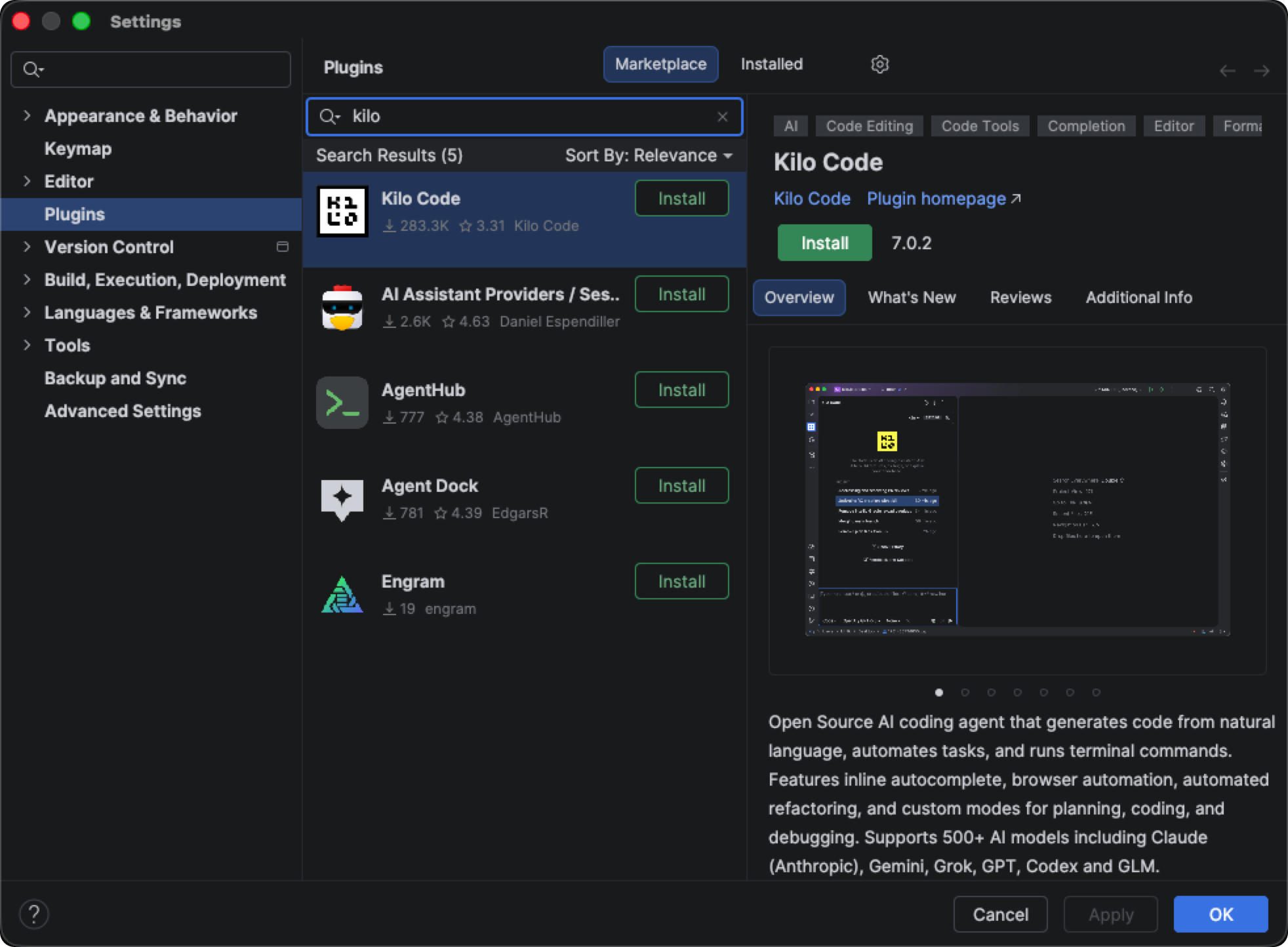The height and width of the screenshot is (947, 1288).
Task: Click the Kilo Code plugin logo icon
Action: 342,211
